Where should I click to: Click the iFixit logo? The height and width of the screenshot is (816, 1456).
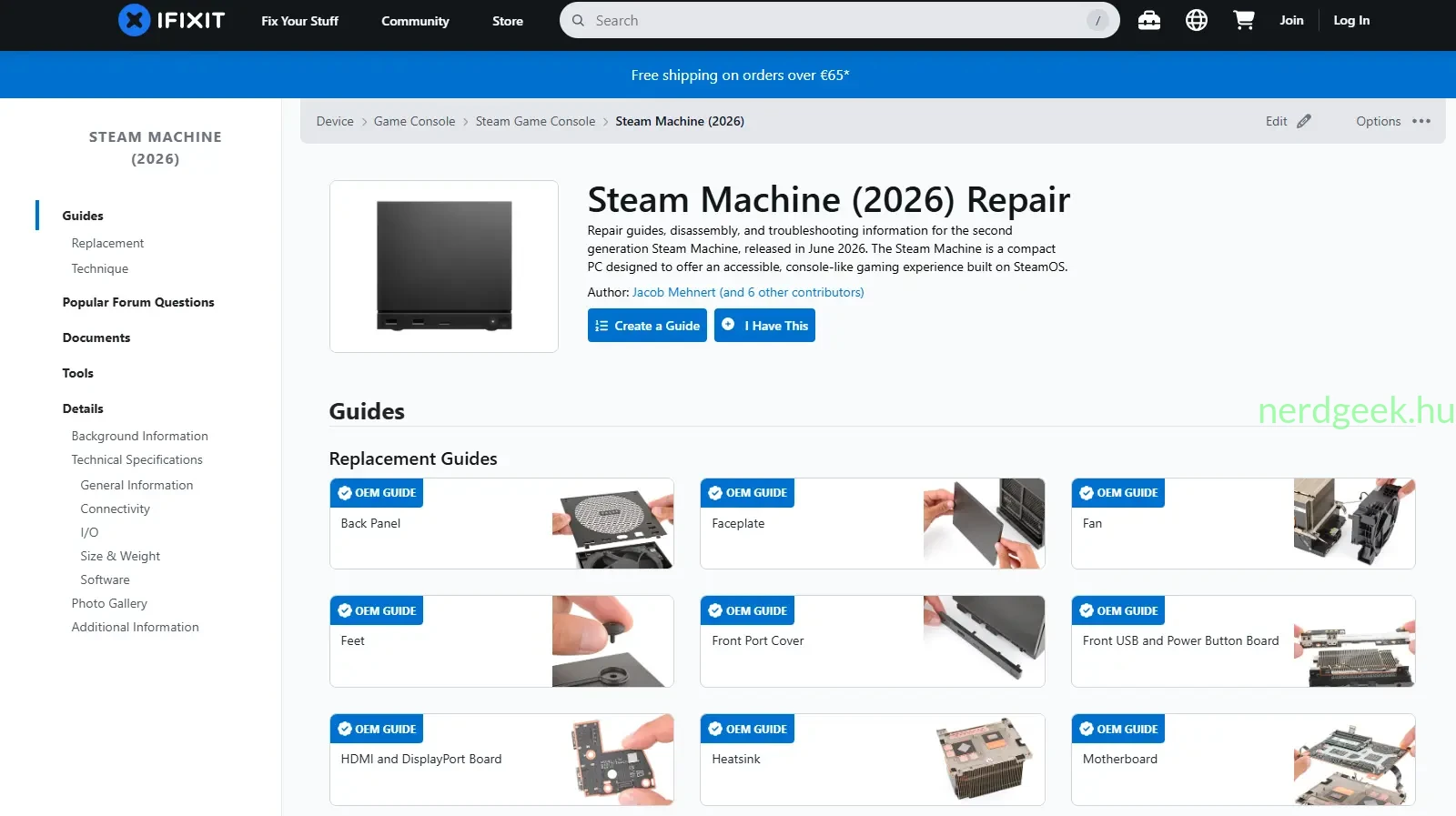click(171, 20)
